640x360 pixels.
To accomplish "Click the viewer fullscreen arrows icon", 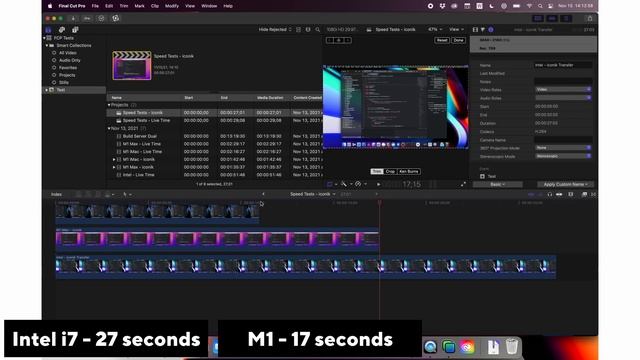I will click(463, 184).
